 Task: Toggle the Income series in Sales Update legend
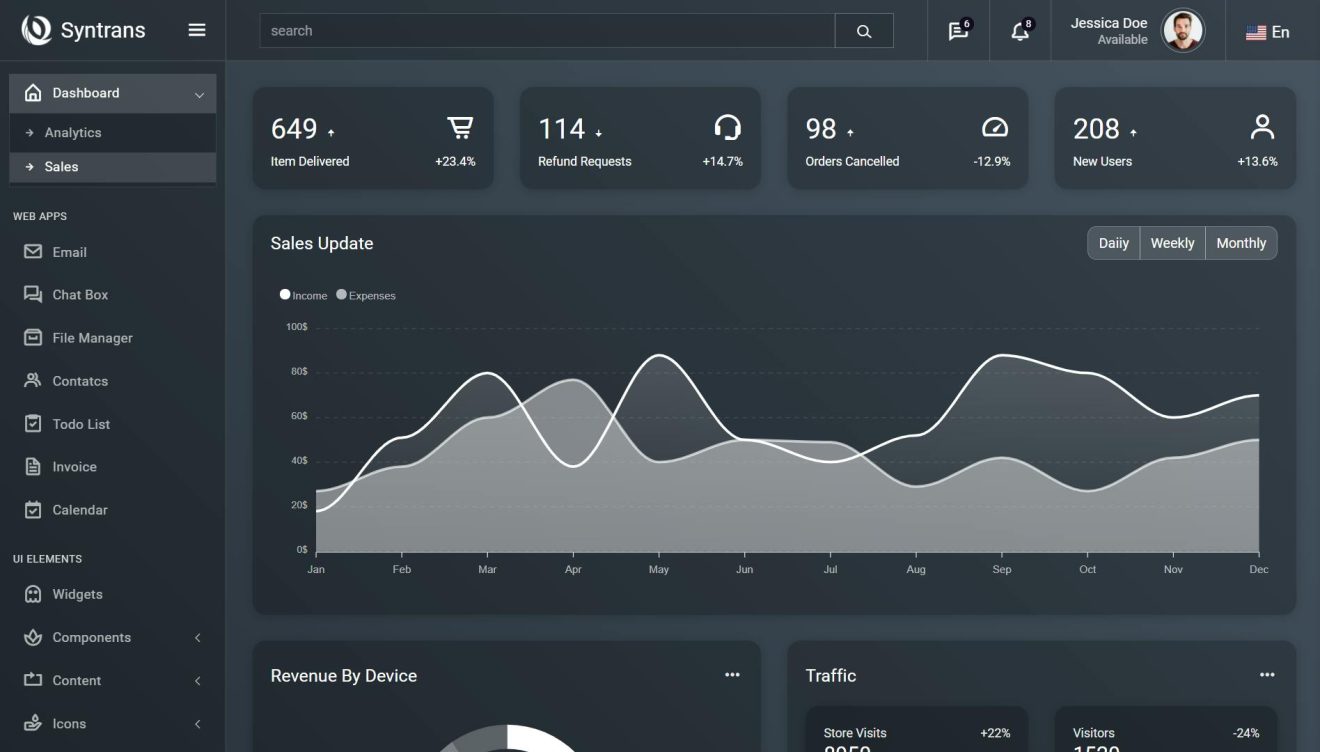click(x=302, y=295)
